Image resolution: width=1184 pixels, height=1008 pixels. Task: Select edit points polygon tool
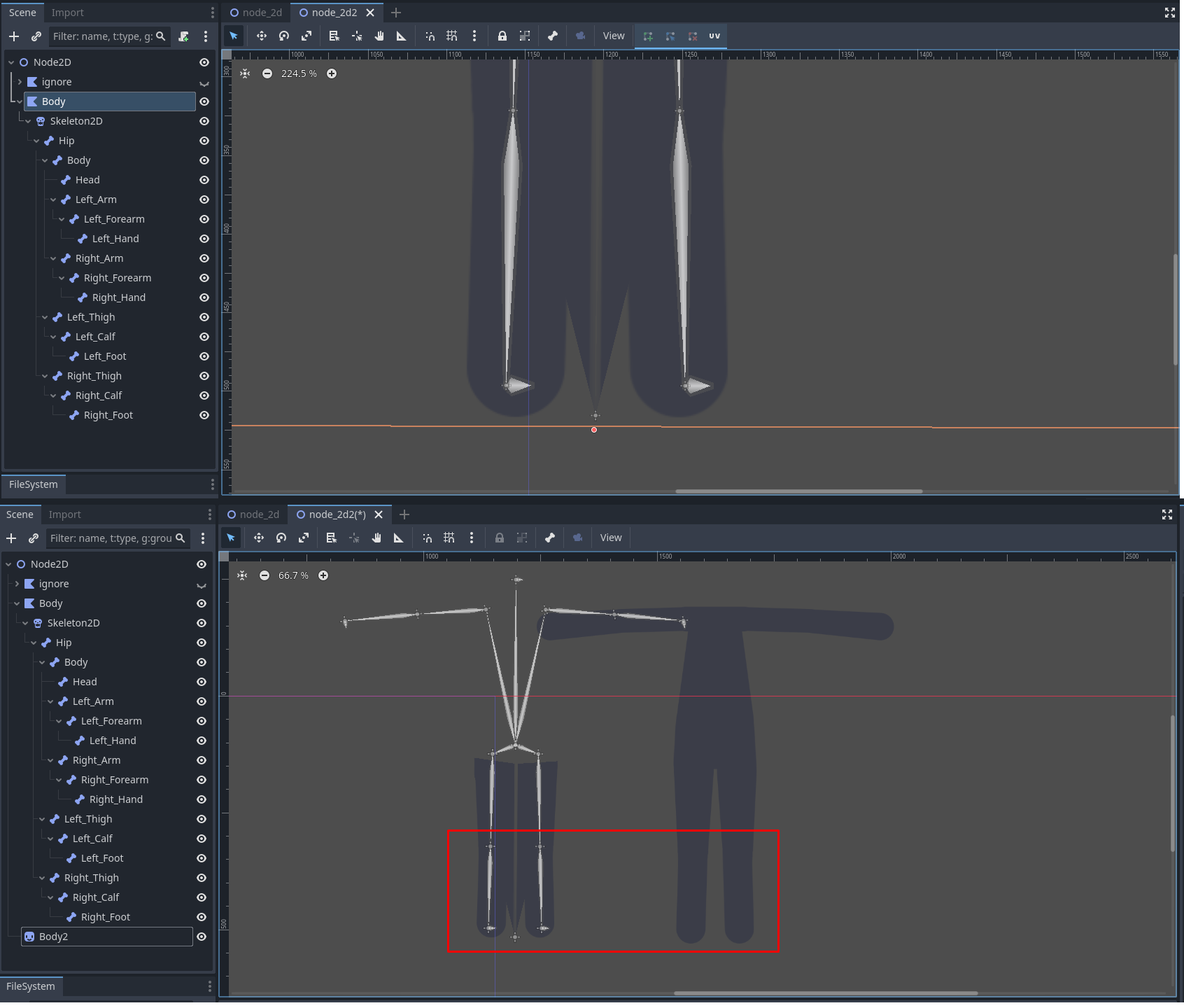pyautogui.click(x=670, y=36)
